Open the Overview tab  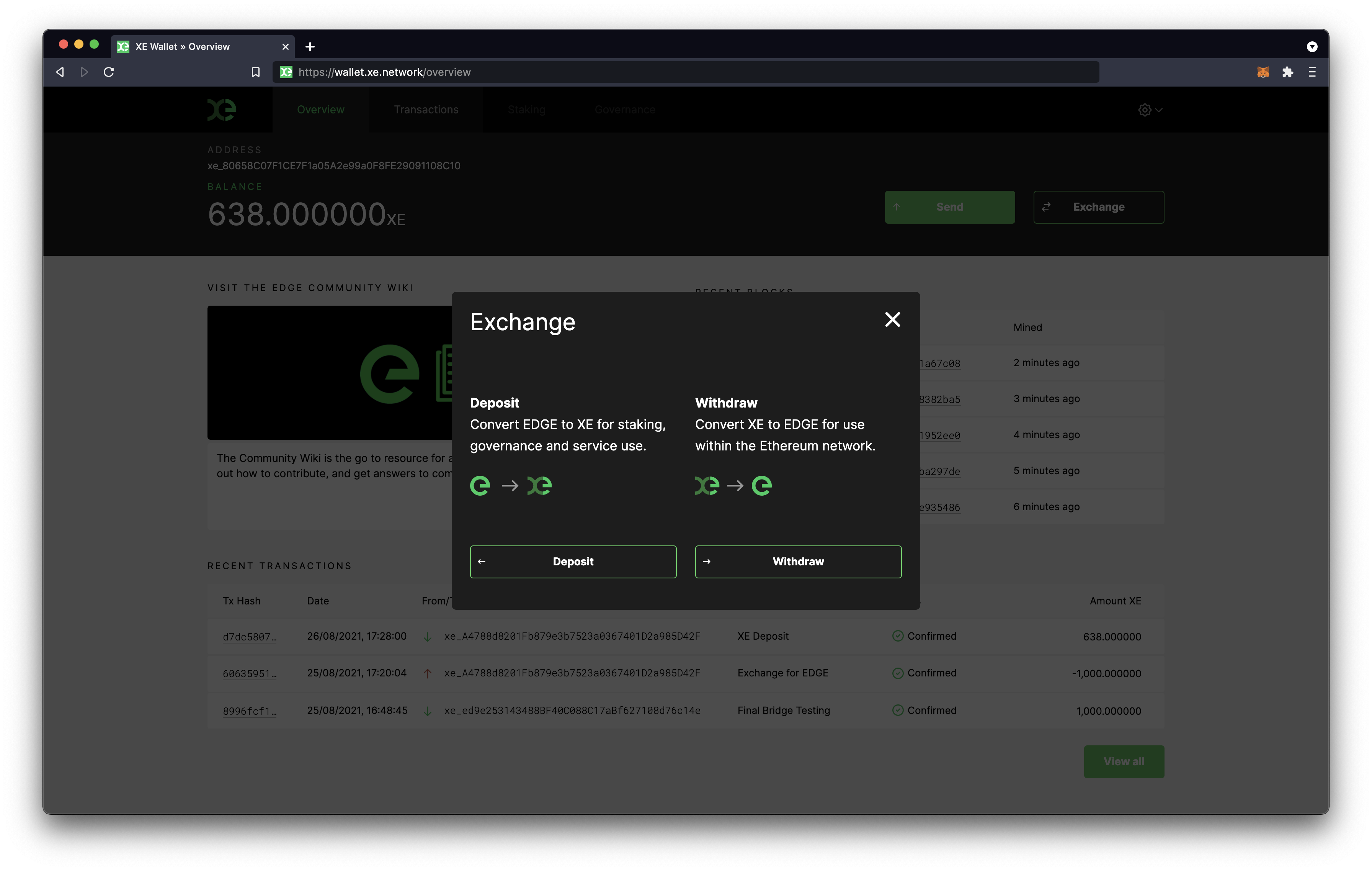(x=321, y=110)
